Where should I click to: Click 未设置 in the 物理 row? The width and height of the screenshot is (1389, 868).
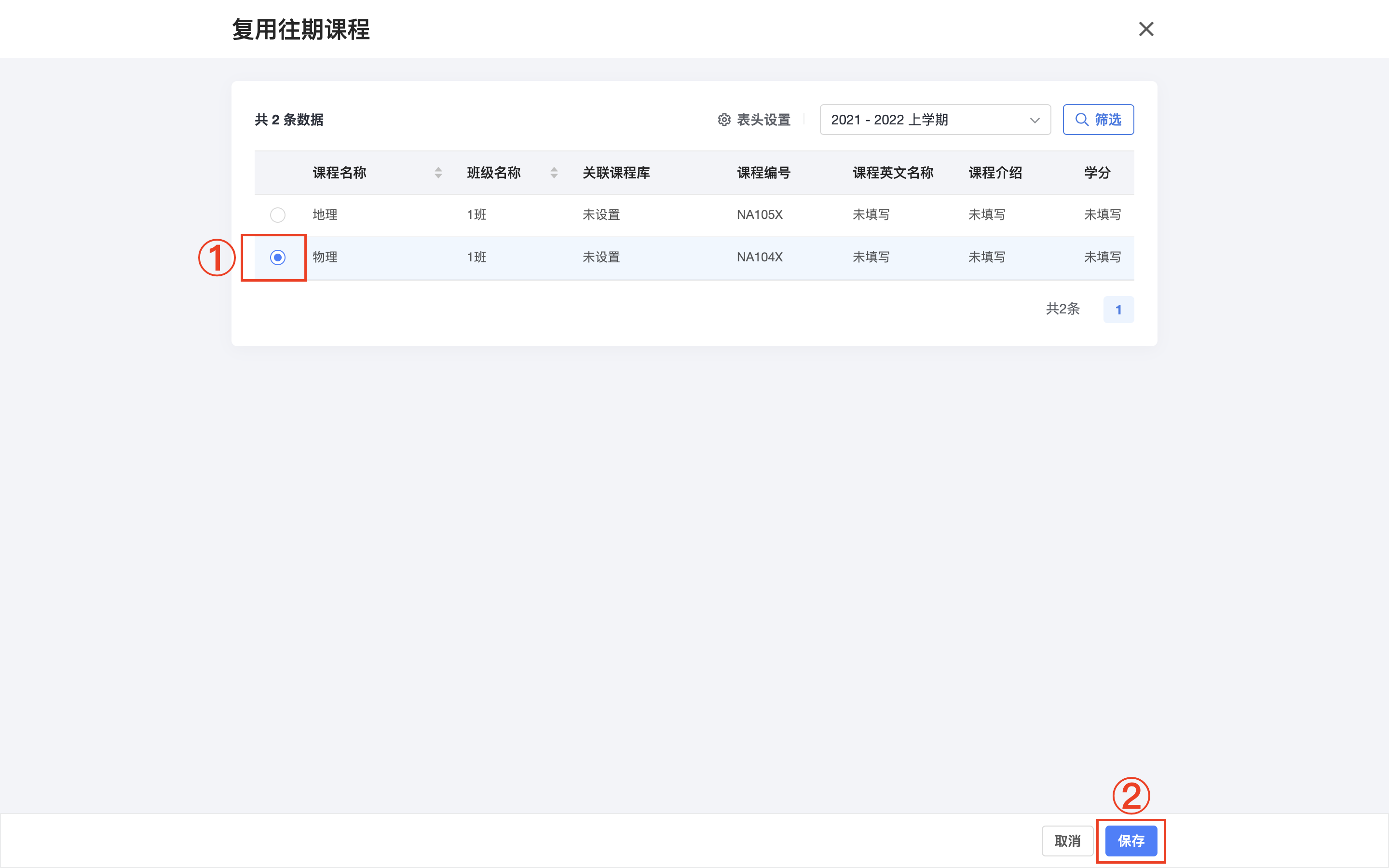(x=601, y=257)
